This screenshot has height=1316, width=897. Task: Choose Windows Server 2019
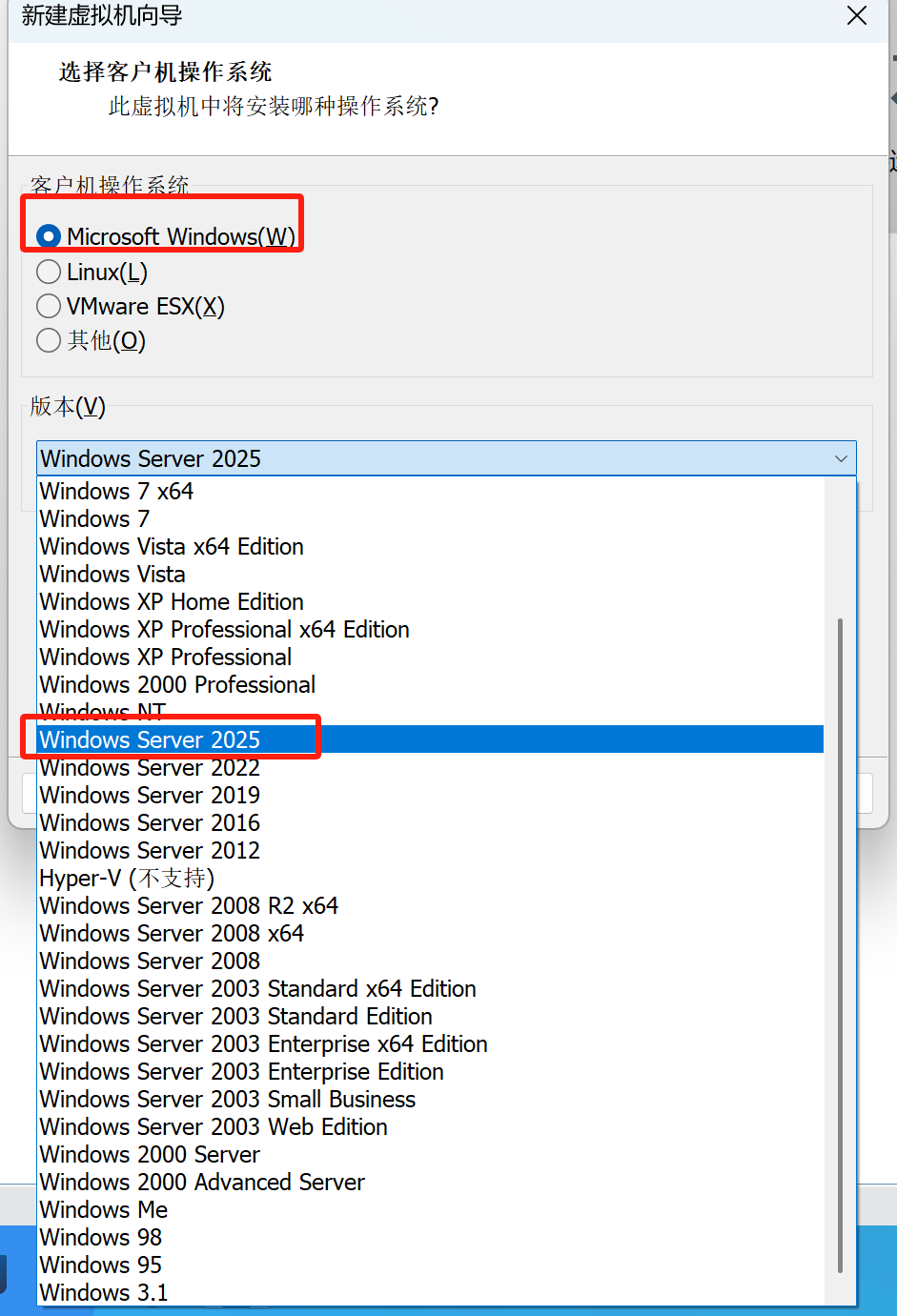[431, 795]
